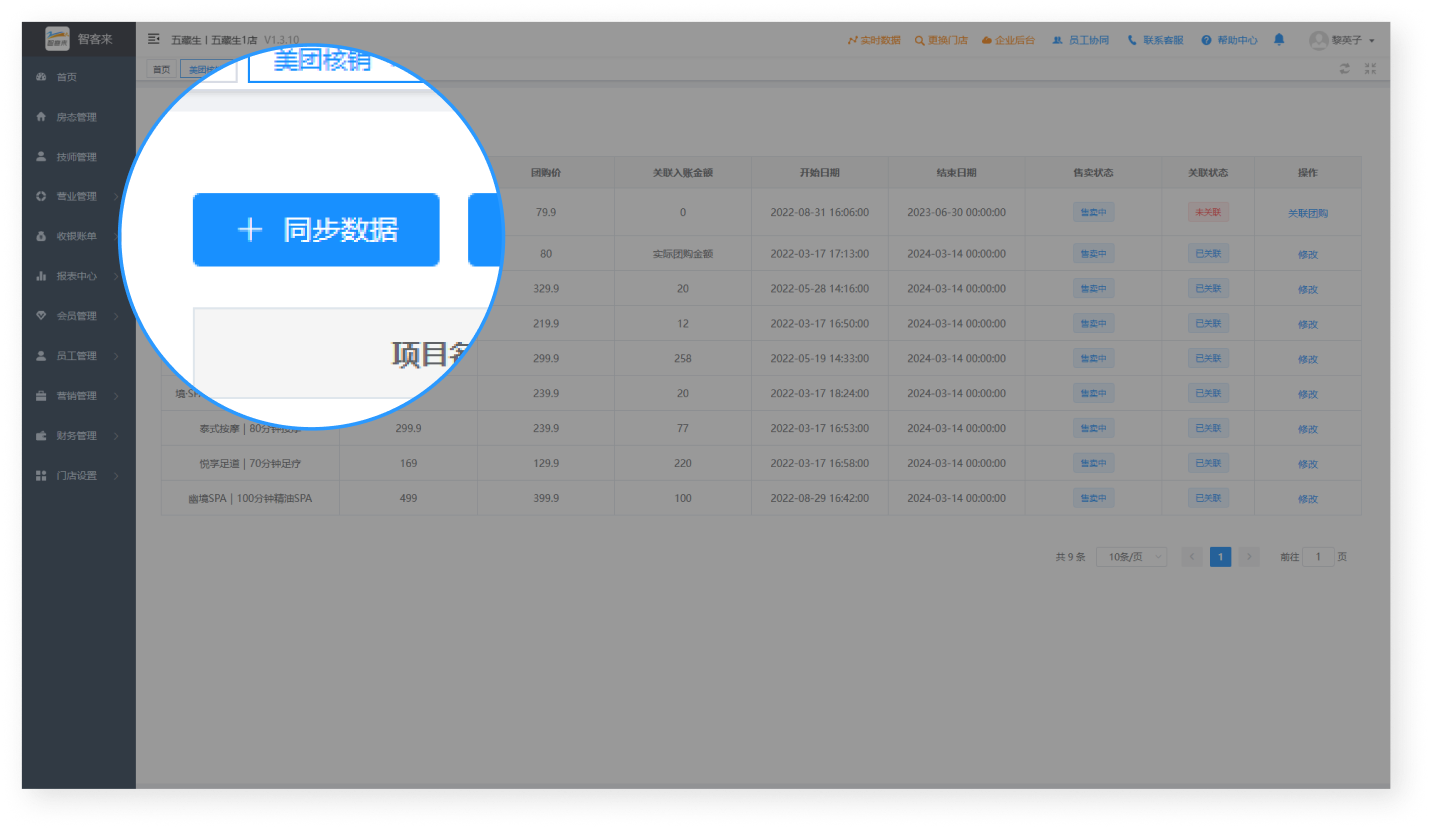Screen dimensions: 1430x829
Task: Click 修改 for the 泰式按摩 row
Action: [1308, 429]
